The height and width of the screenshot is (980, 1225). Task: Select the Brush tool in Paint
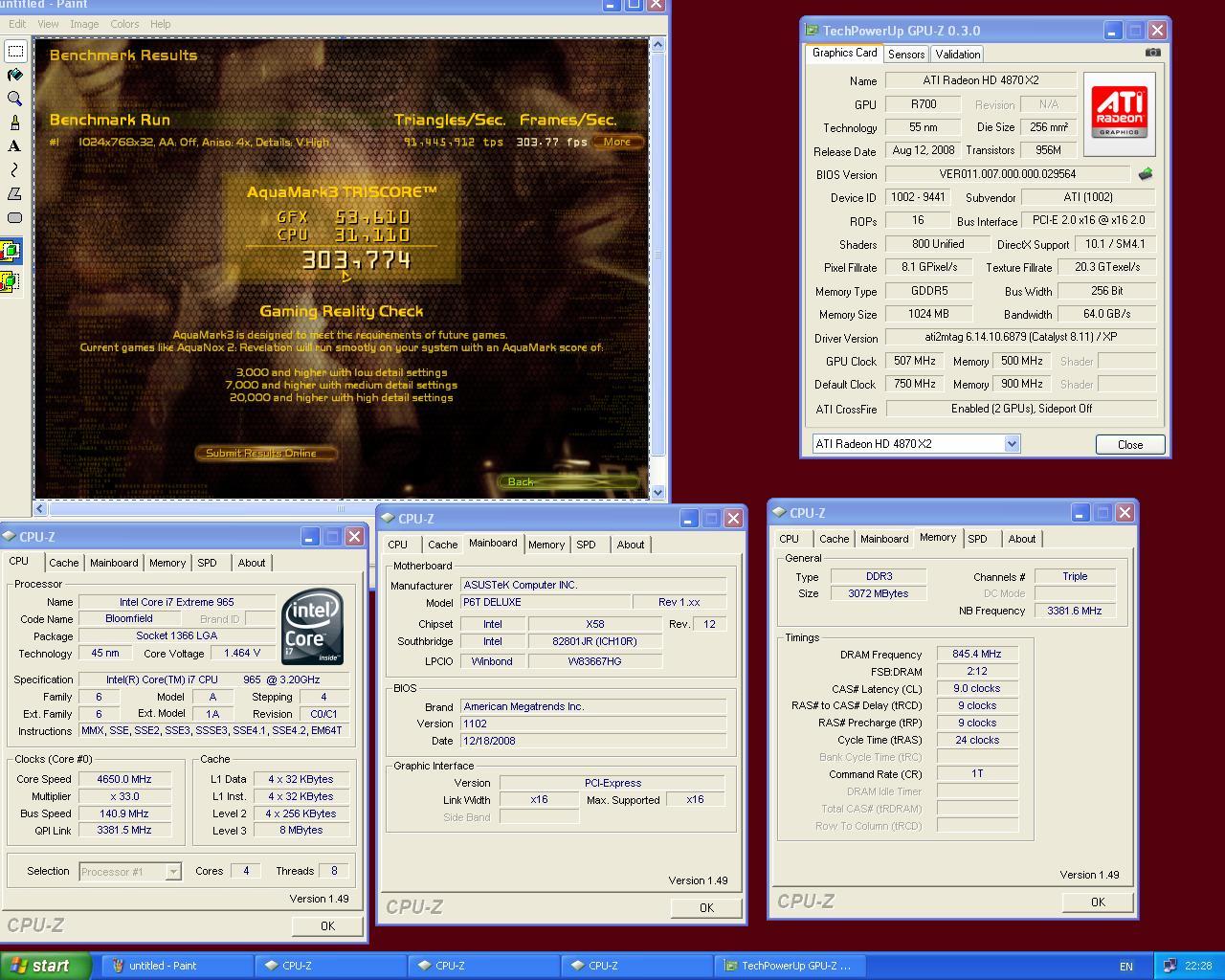coord(15,122)
